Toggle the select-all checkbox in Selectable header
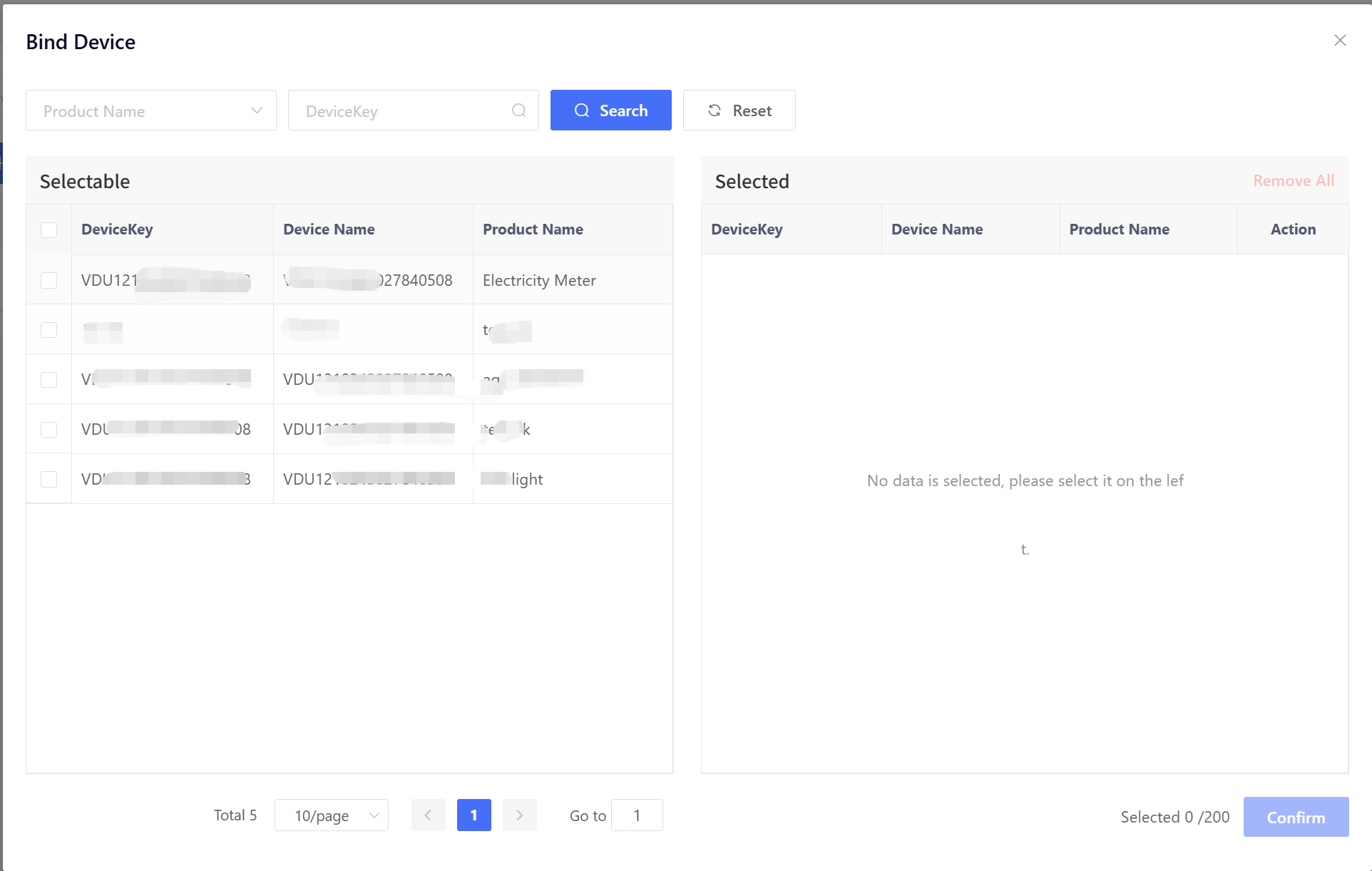This screenshot has height=871, width=1372. (x=48, y=230)
